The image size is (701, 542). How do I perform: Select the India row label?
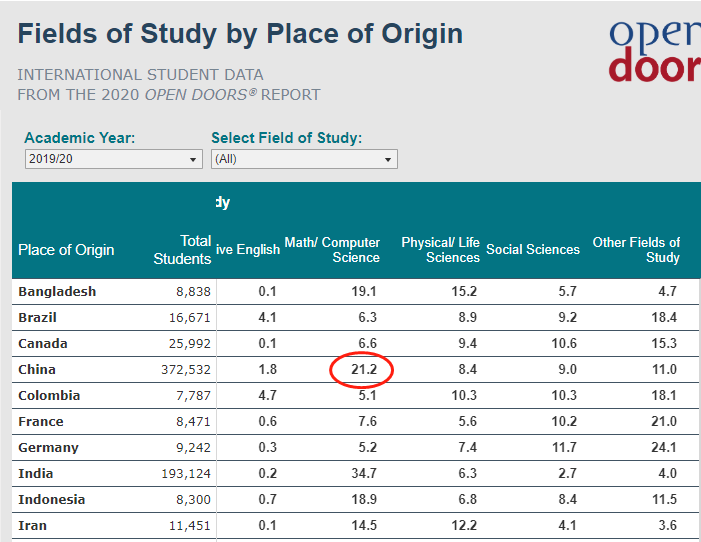click(36, 473)
